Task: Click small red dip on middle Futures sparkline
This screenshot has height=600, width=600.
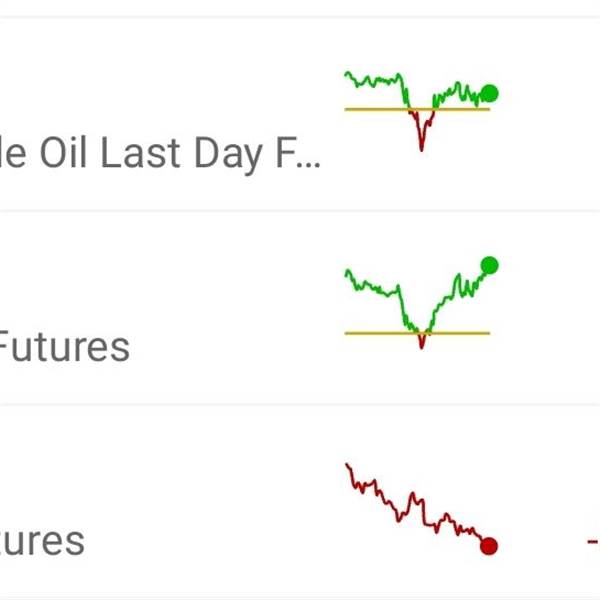Action: [421, 341]
